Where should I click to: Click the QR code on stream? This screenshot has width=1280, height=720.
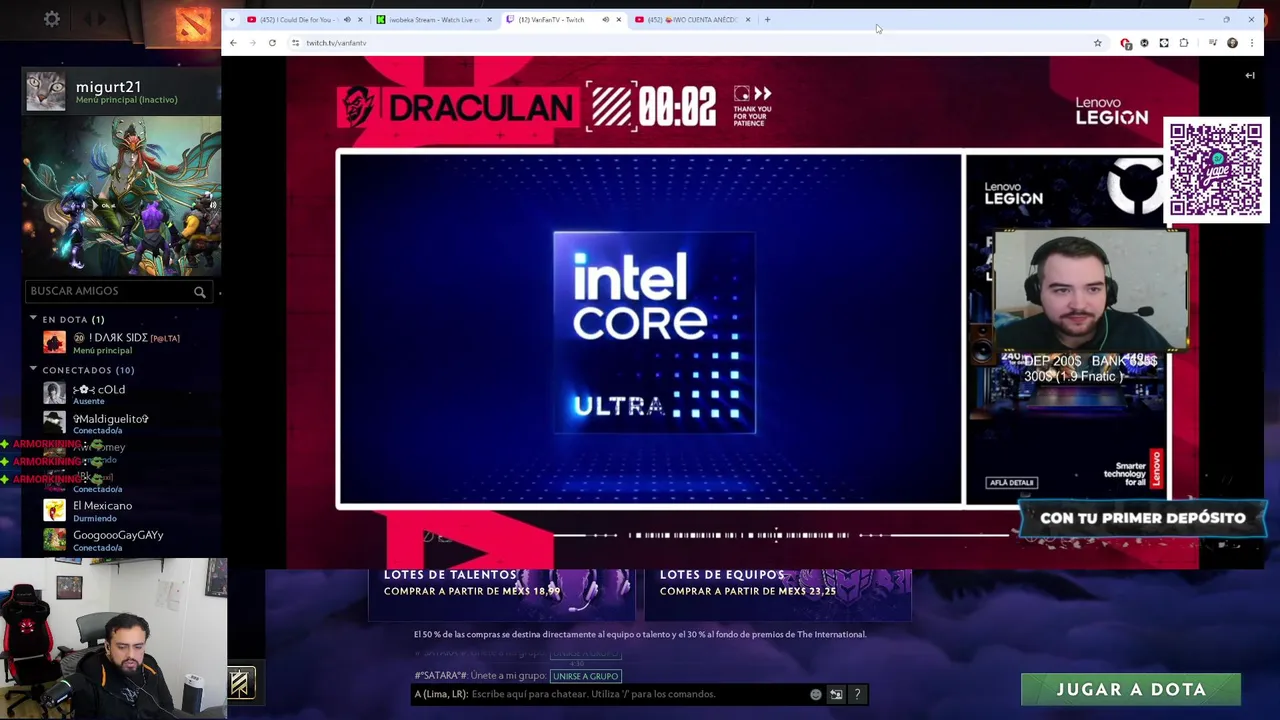1216,169
